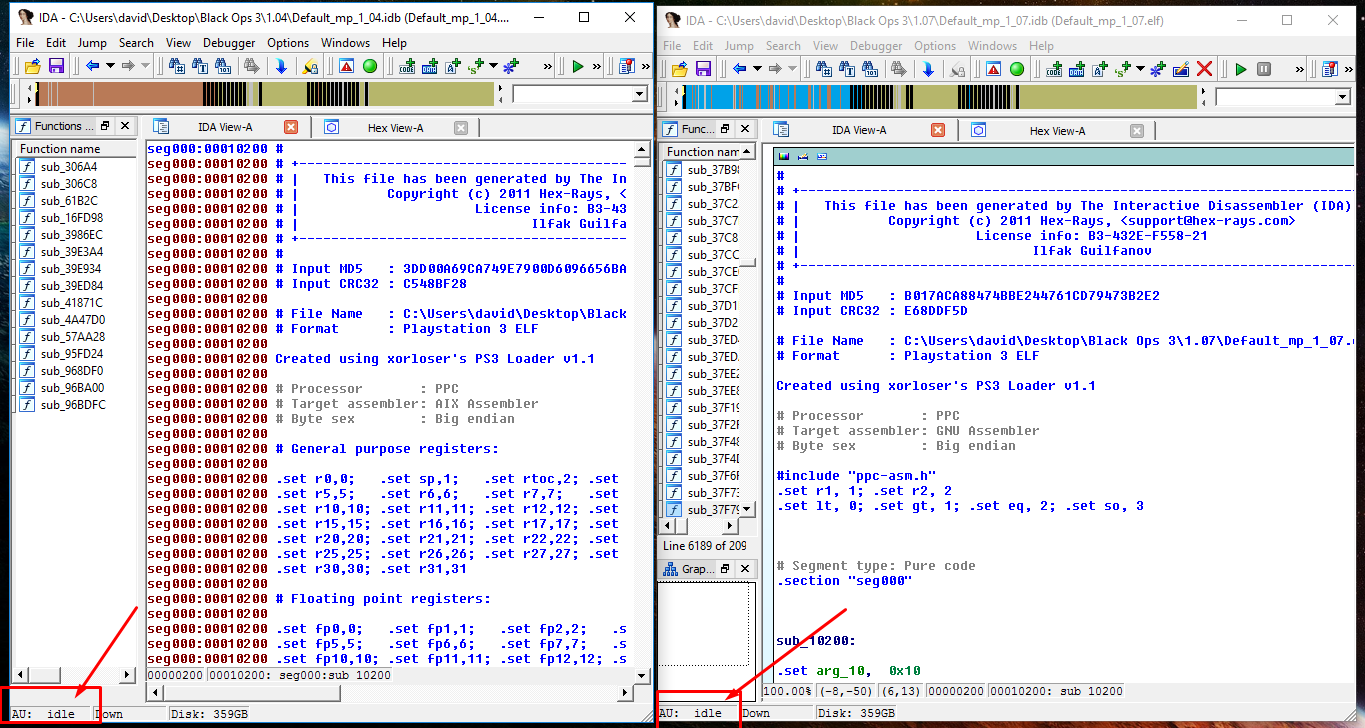1365x728 pixels.
Task: Click Search binoculars icon in right IDA window
Action: tap(824, 69)
